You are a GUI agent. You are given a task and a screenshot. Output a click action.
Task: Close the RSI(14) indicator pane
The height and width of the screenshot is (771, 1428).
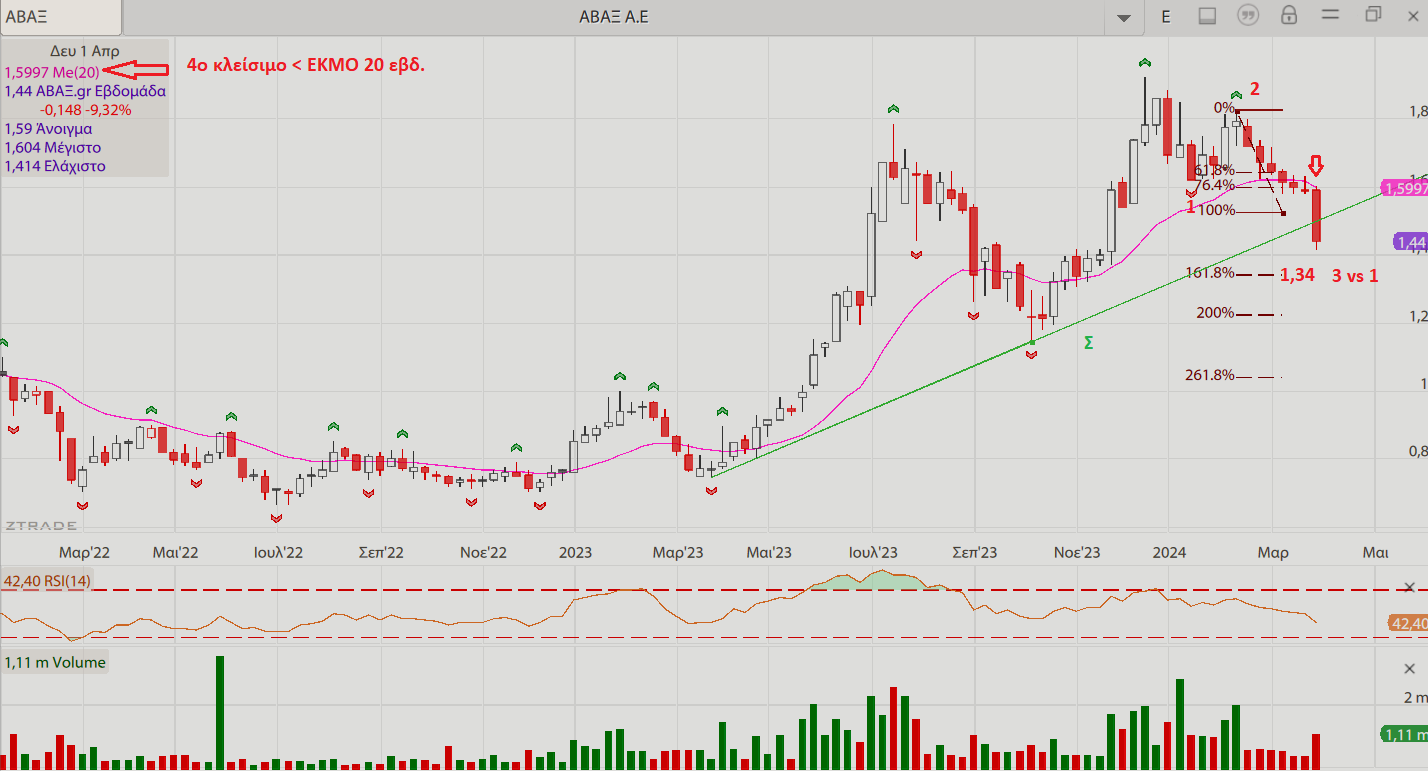(1410, 587)
